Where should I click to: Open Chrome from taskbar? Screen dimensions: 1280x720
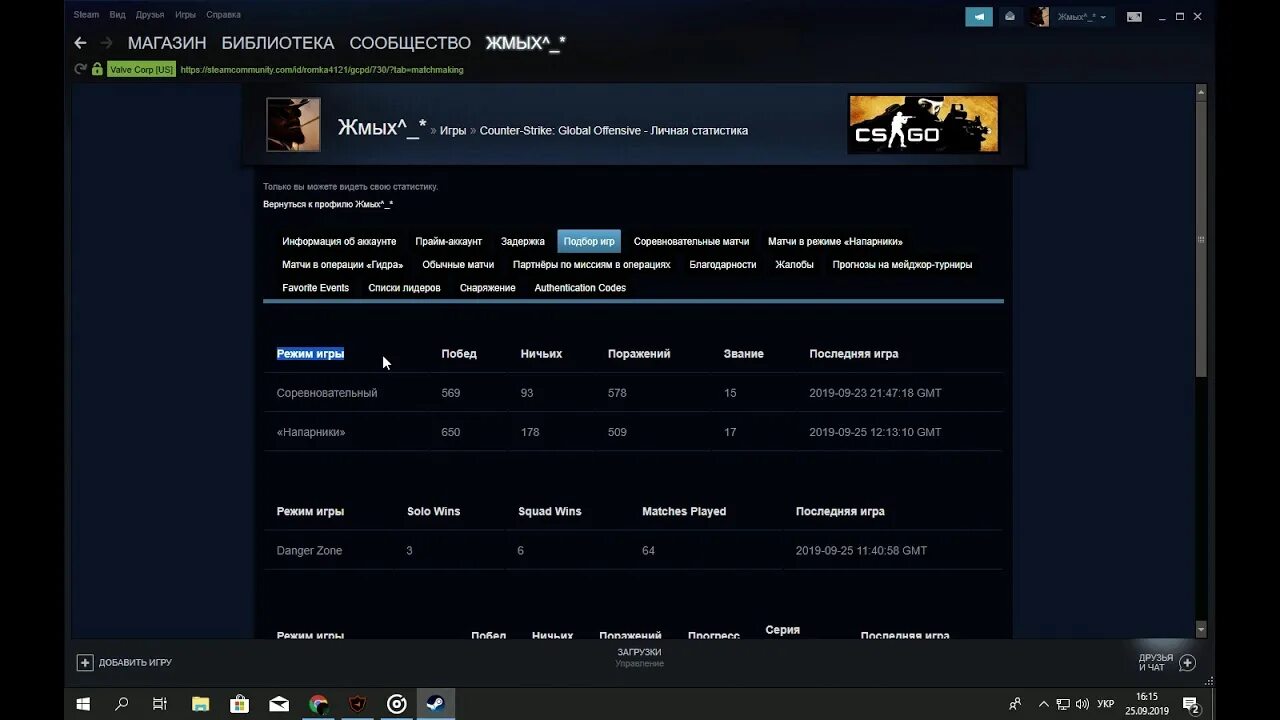pos(318,704)
